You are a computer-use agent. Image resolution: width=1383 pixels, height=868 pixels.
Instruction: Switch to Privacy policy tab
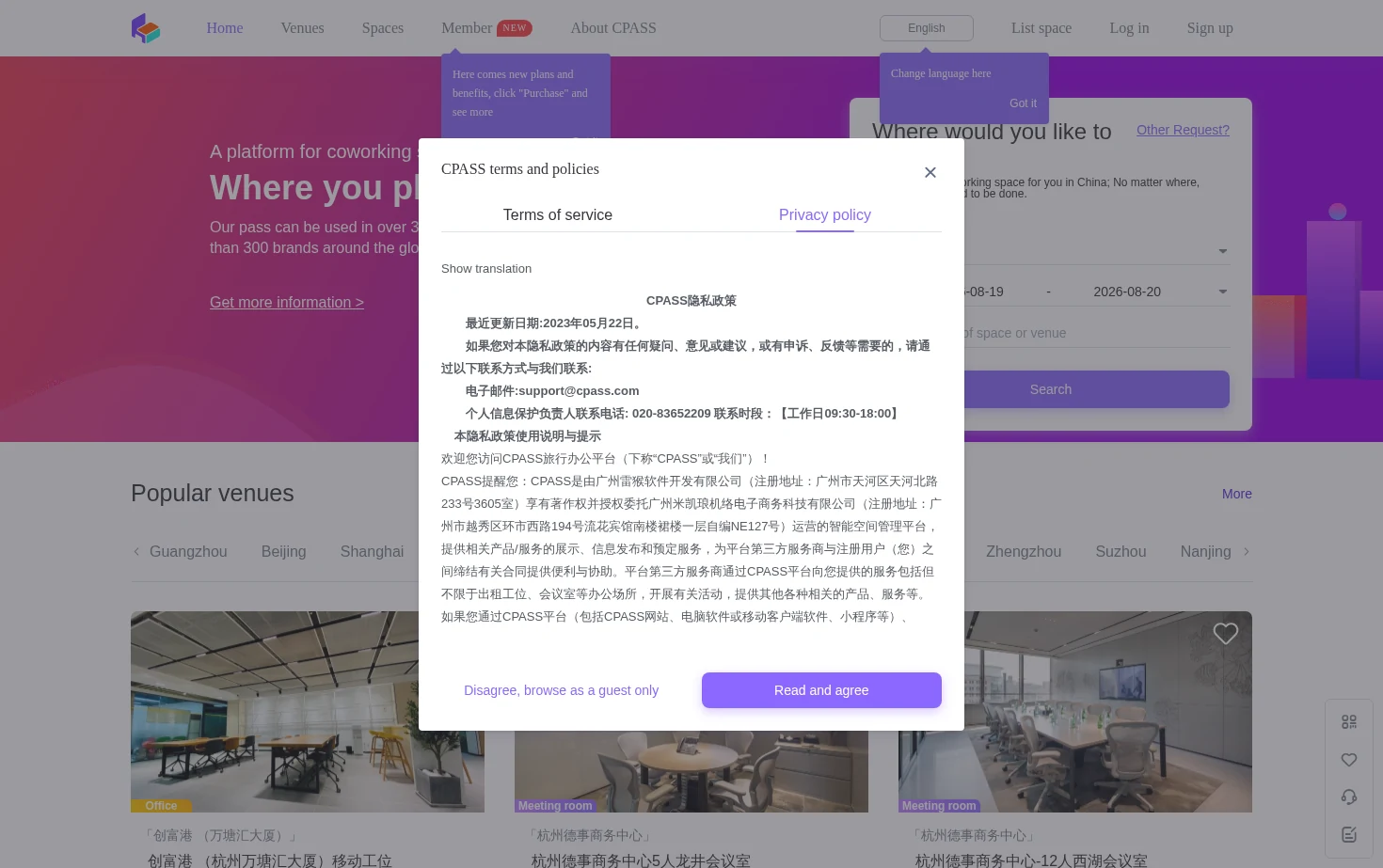click(x=825, y=215)
